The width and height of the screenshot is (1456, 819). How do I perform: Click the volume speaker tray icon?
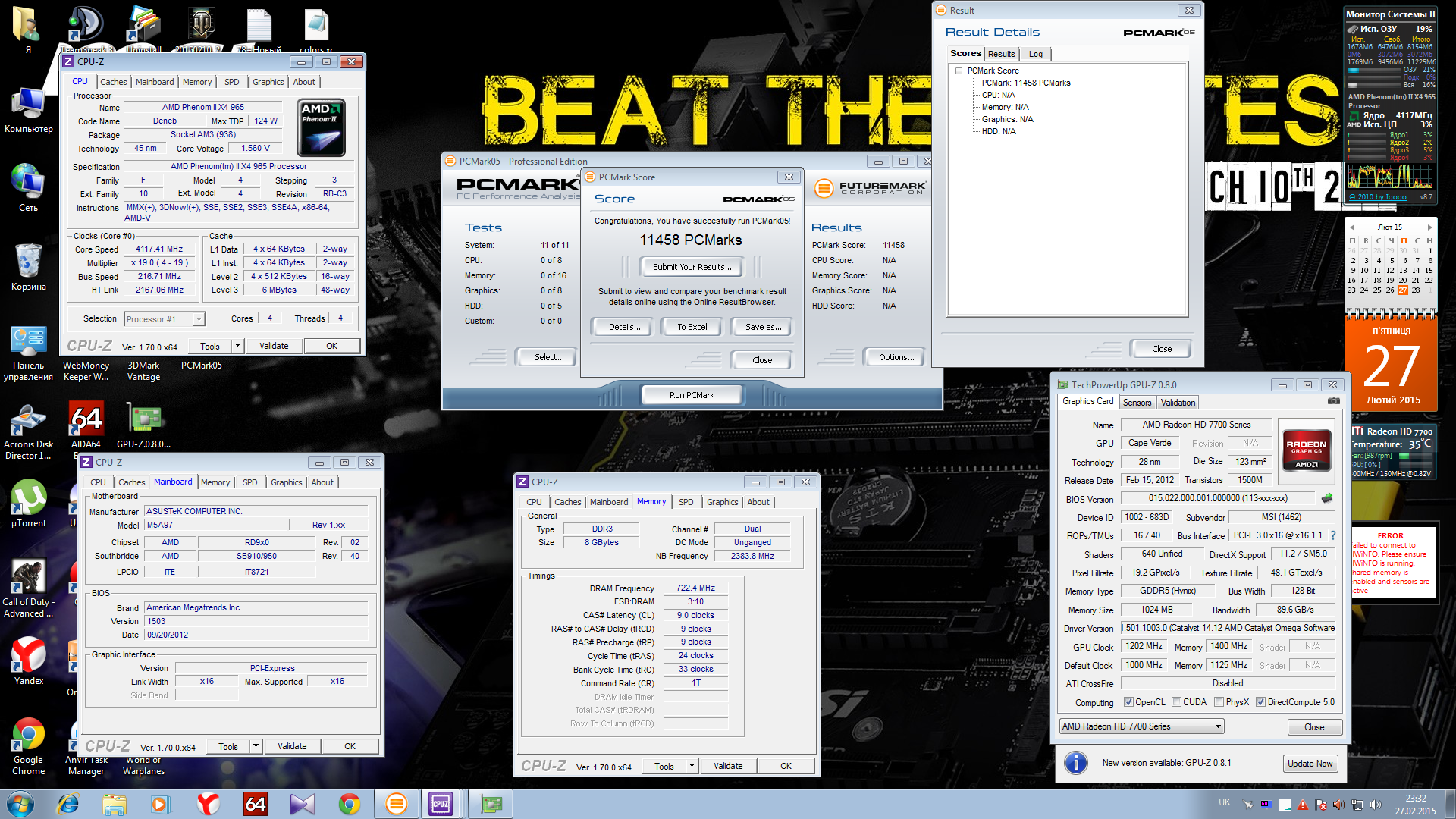(1375, 805)
